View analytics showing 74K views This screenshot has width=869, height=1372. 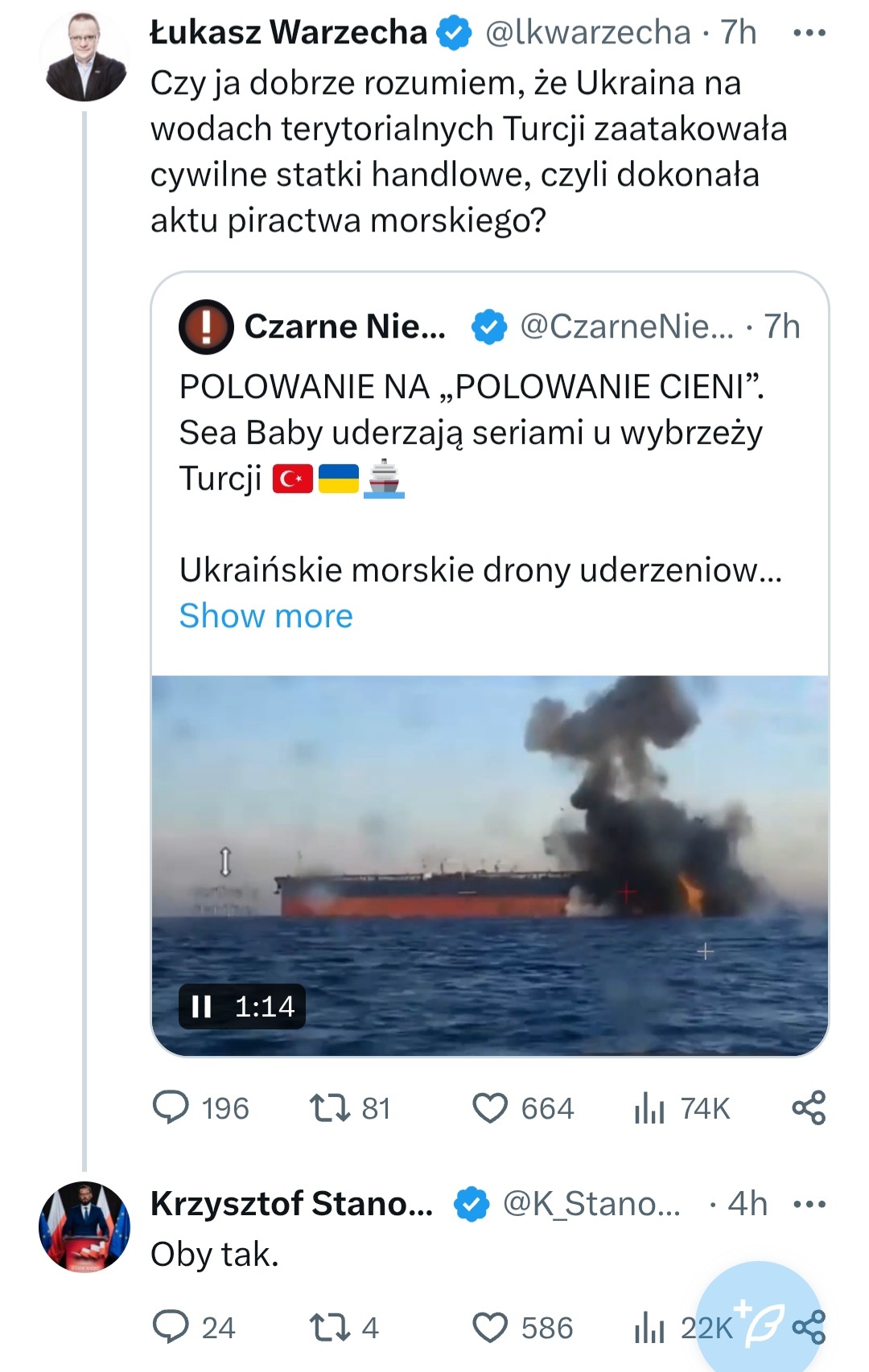click(649, 1107)
